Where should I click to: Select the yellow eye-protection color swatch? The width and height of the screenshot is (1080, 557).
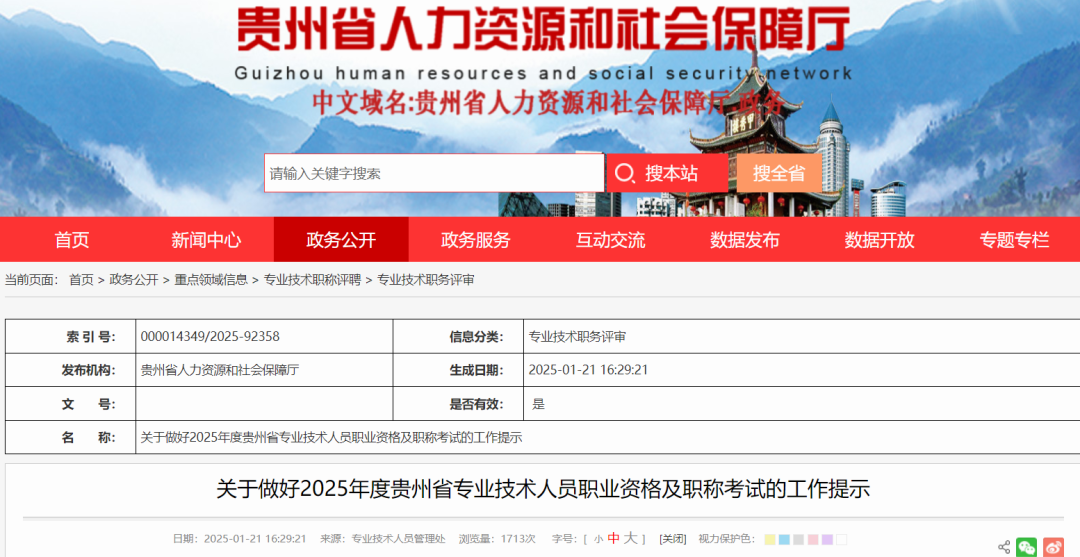coord(770,540)
